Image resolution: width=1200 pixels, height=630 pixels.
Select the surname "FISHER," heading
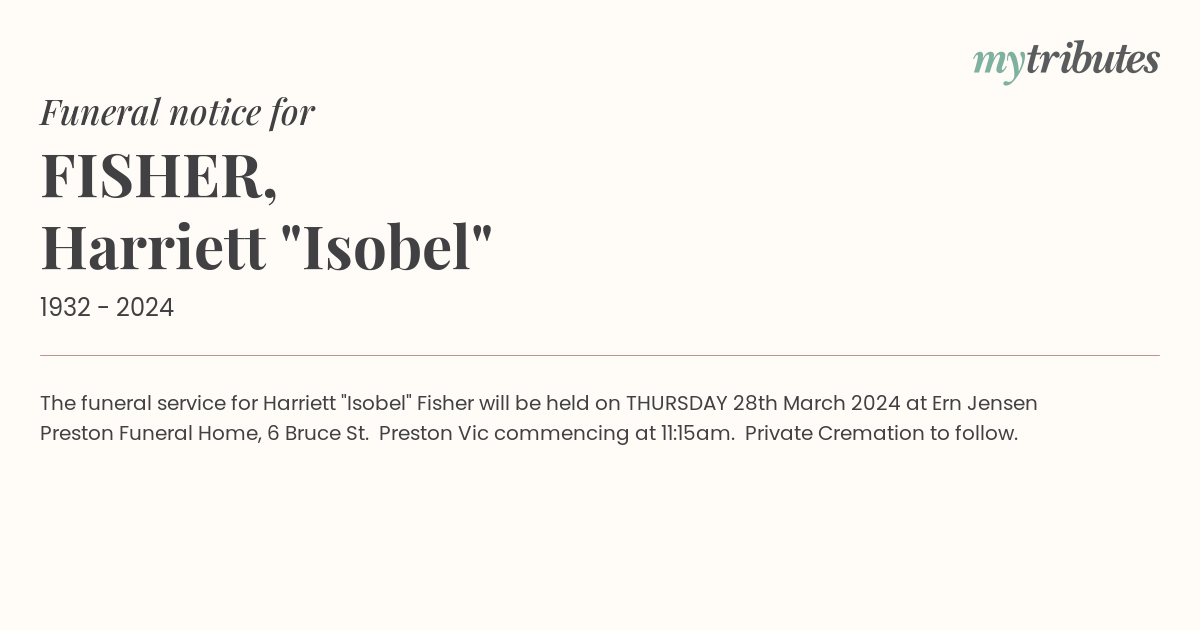pyautogui.click(x=159, y=175)
